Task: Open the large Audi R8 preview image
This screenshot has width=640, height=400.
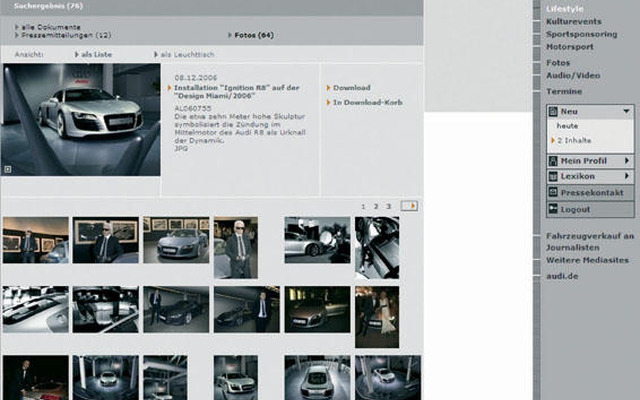Action: tap(81, 120)
